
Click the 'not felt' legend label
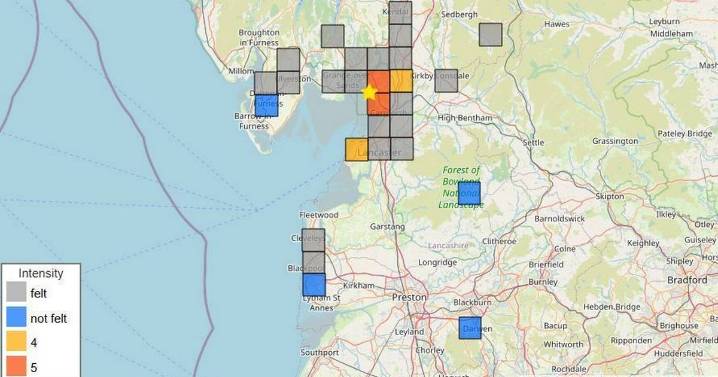point(49,318)
